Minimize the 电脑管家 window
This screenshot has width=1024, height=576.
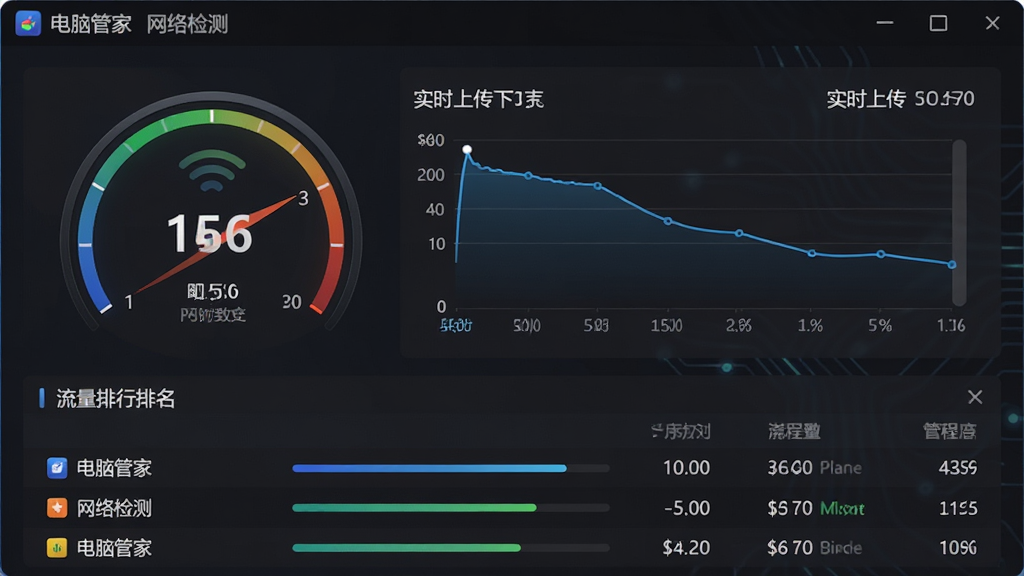(x=885, y=23)
